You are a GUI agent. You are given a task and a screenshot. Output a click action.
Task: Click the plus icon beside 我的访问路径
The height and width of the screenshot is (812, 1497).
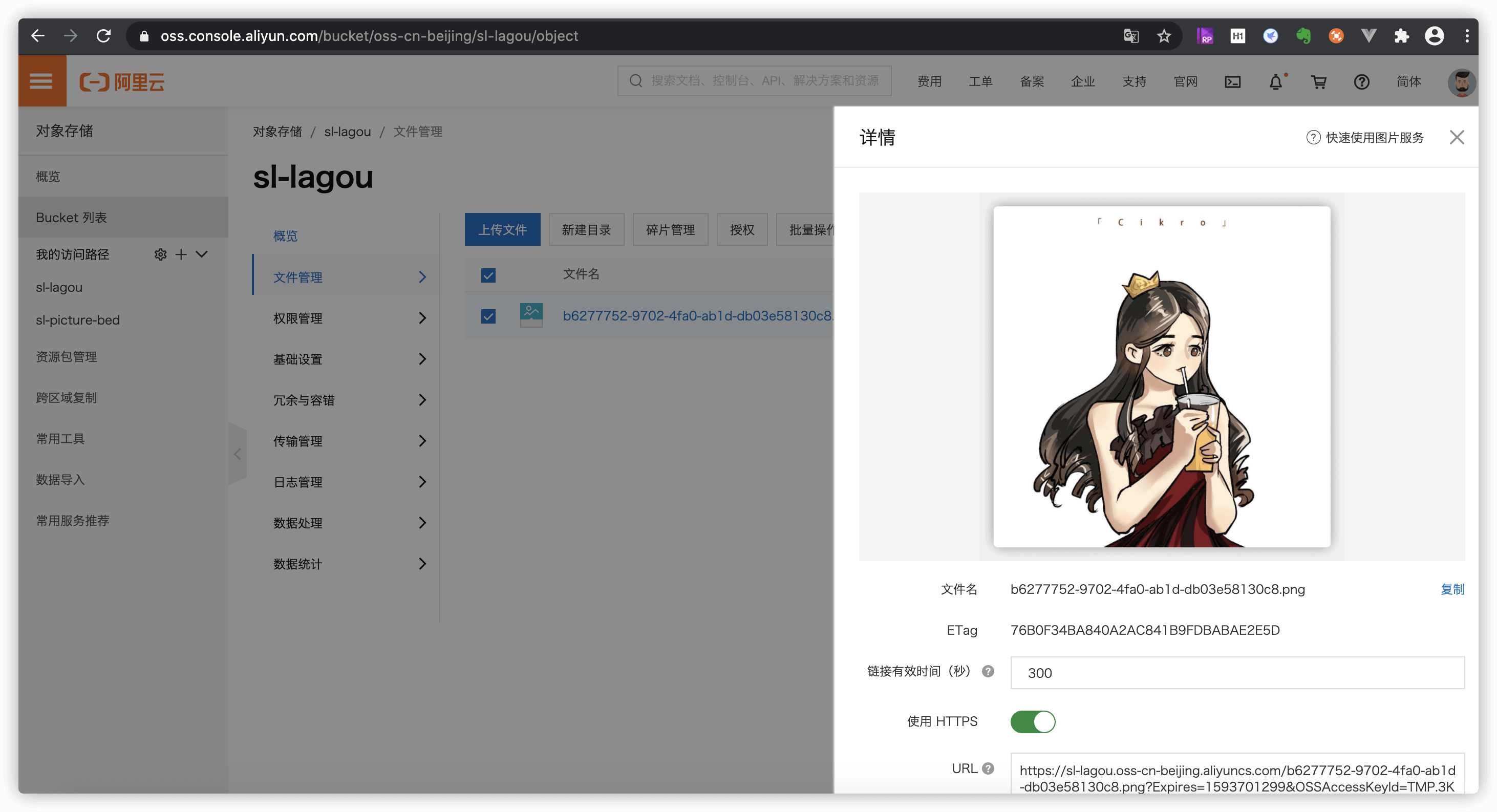point(181,254)
